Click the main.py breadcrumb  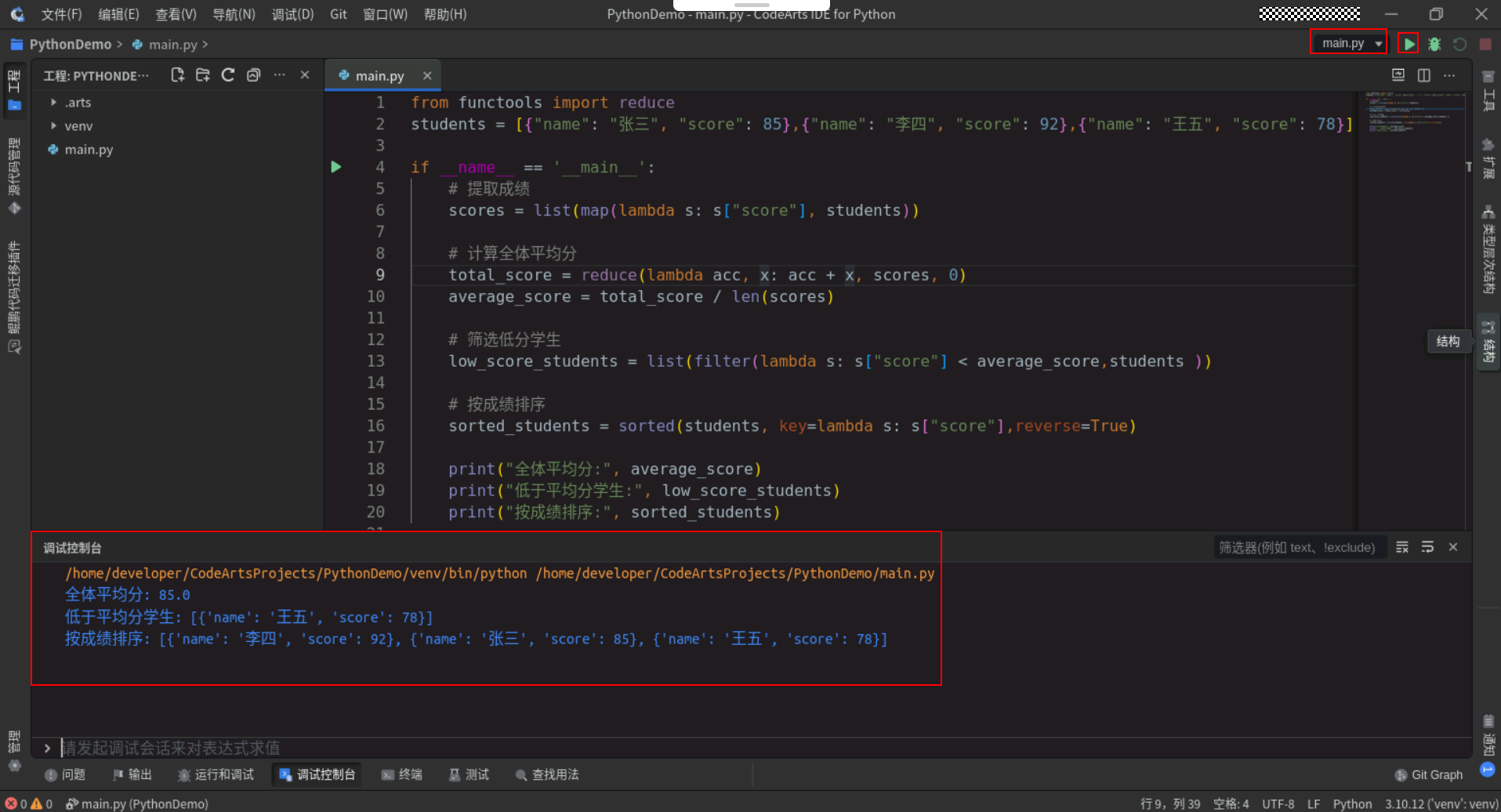click(172, 45)
